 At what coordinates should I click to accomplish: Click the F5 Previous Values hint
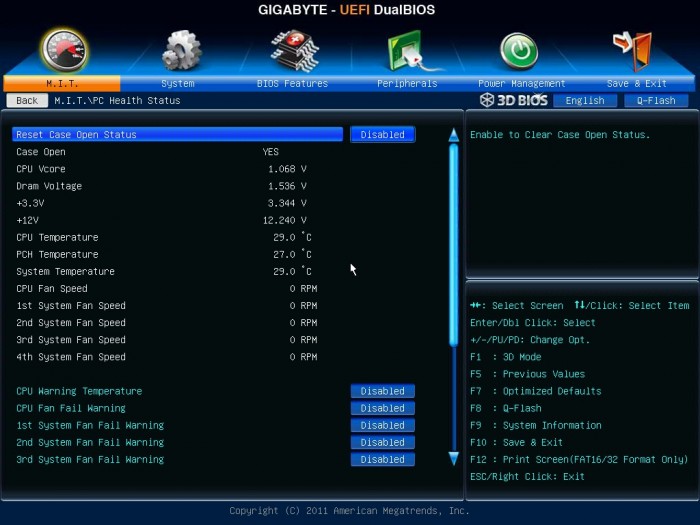pyautogui.click(x=527, y=374)
